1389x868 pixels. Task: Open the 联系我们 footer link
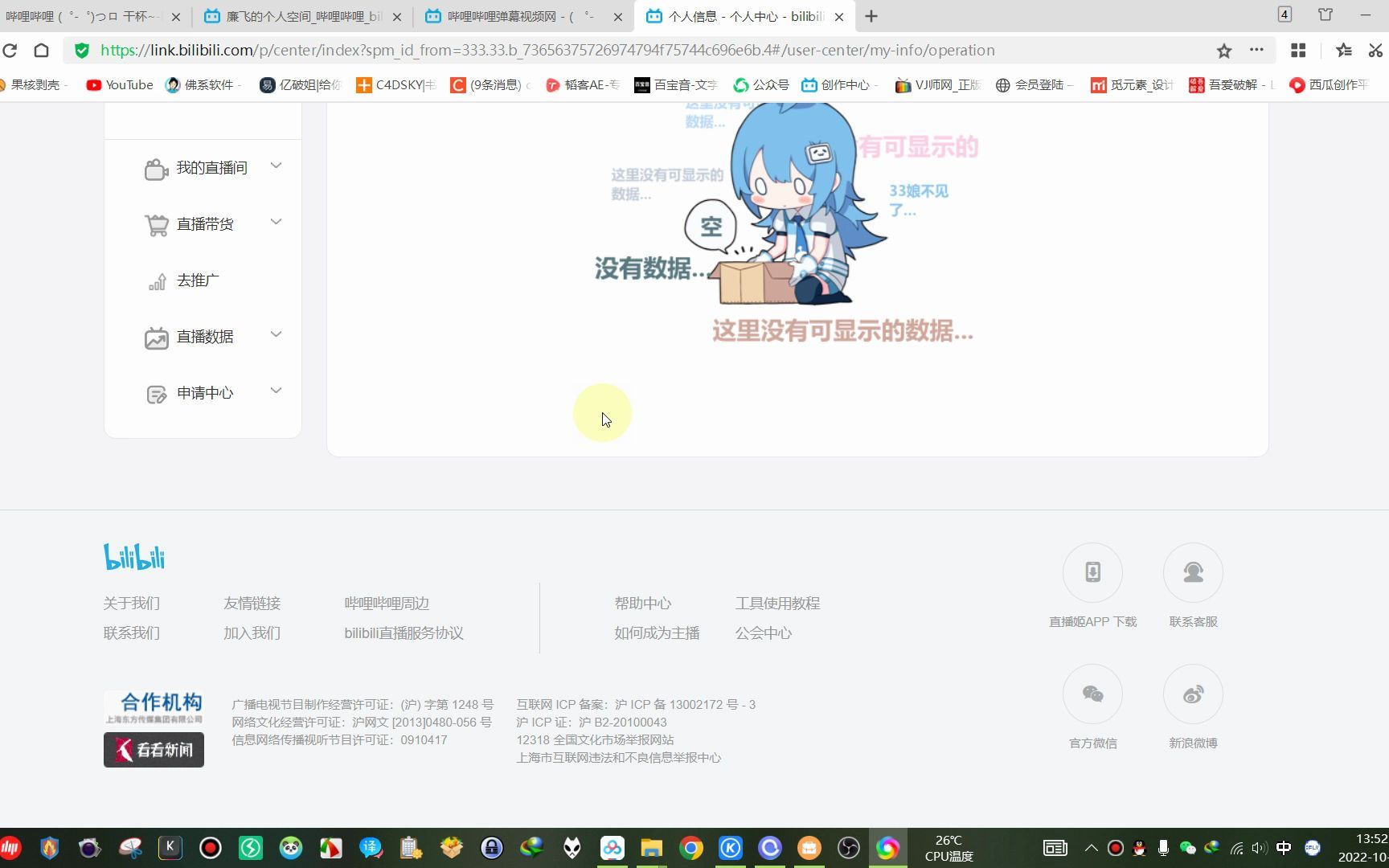131,633
